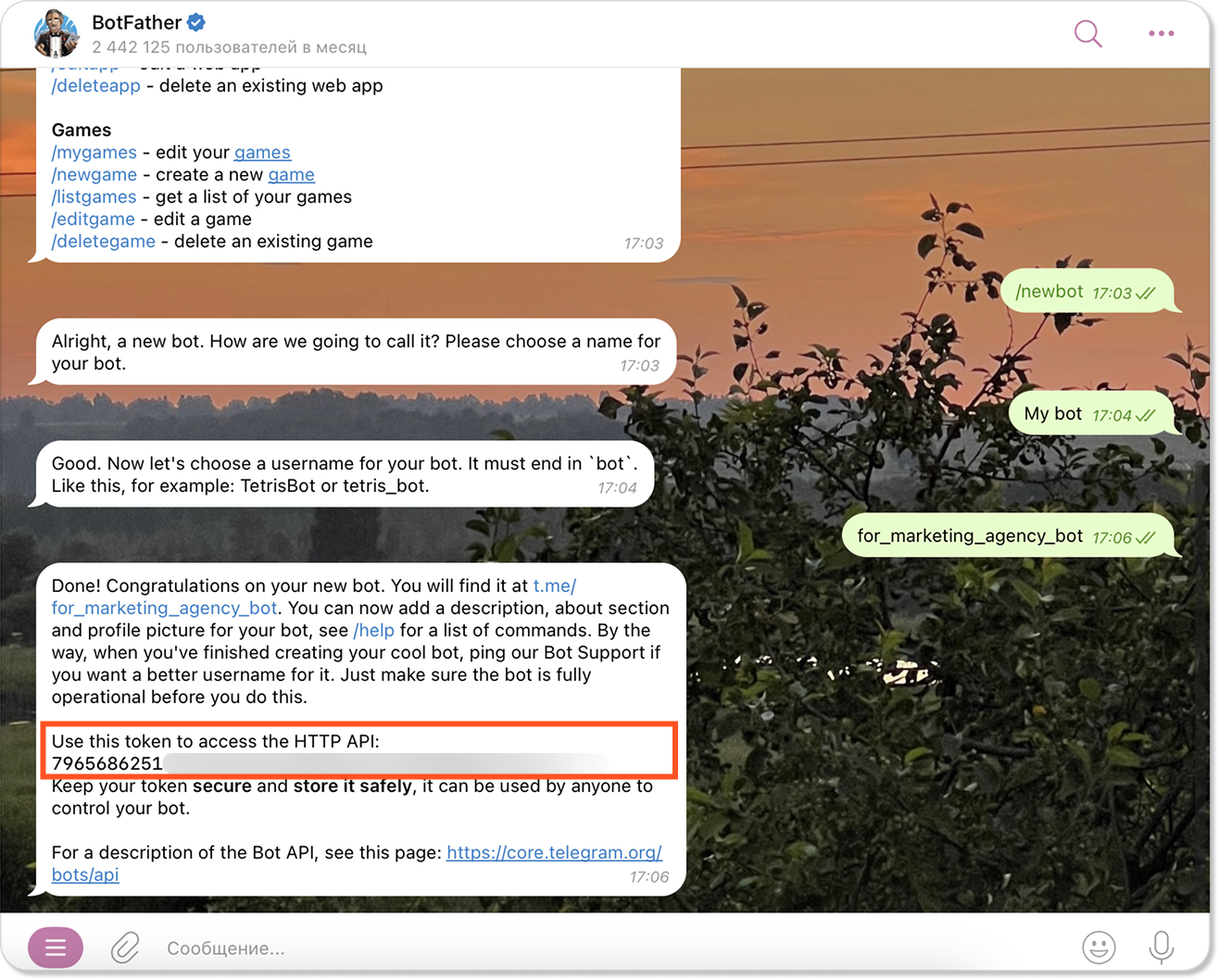Click the /help command link
The height and width of the screenshot is (980, 1219).
pyautogui.click(x=374, y=630)
